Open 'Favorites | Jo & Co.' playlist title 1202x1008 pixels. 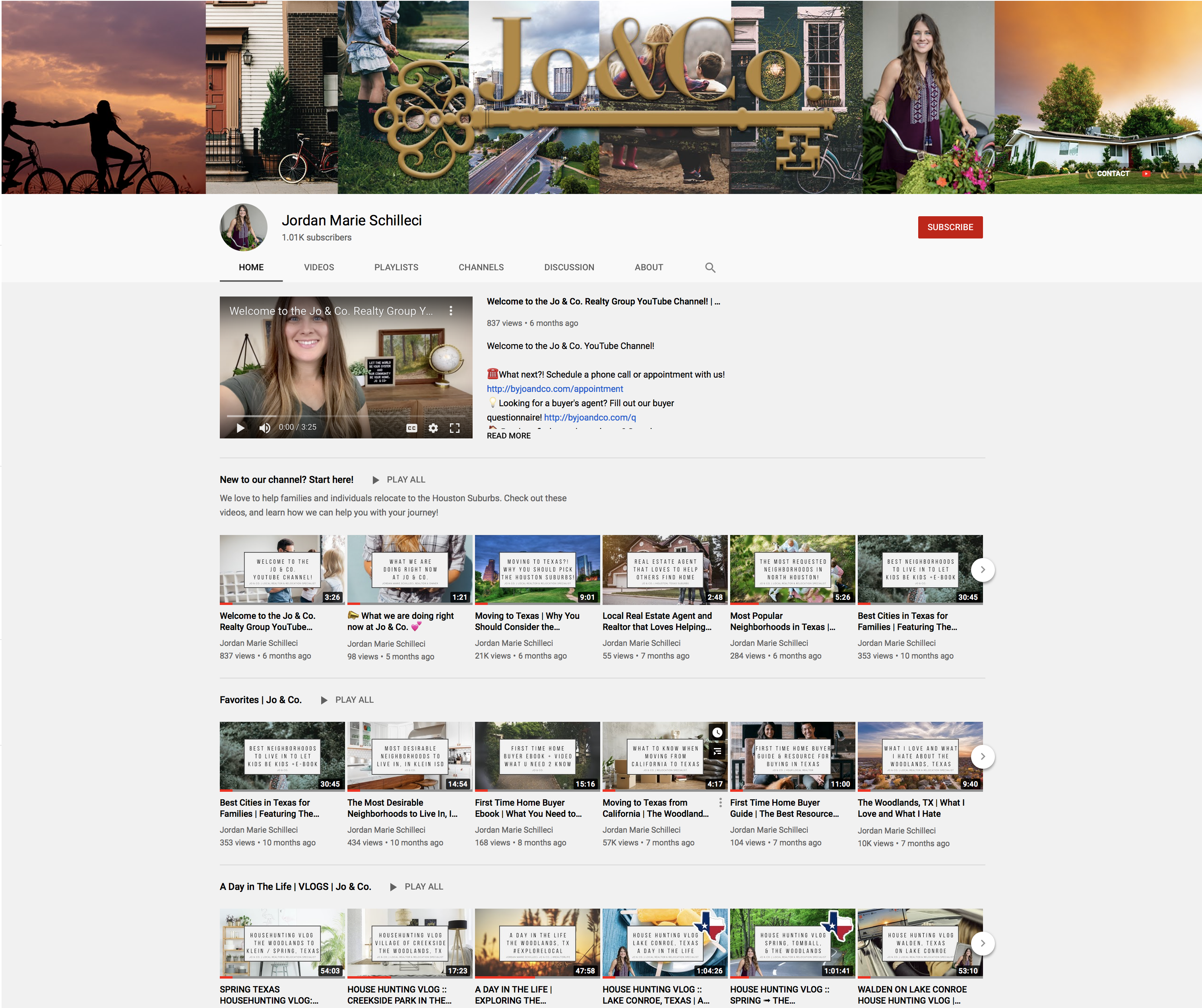[x=260, y=700]
